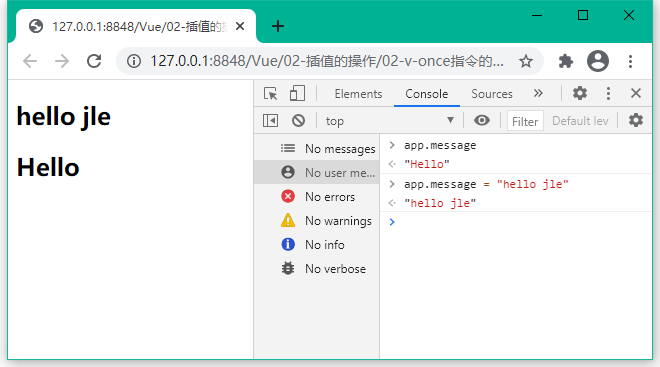Select the No messages sidebar row
660x367 pixels.
tap(317, 148)
